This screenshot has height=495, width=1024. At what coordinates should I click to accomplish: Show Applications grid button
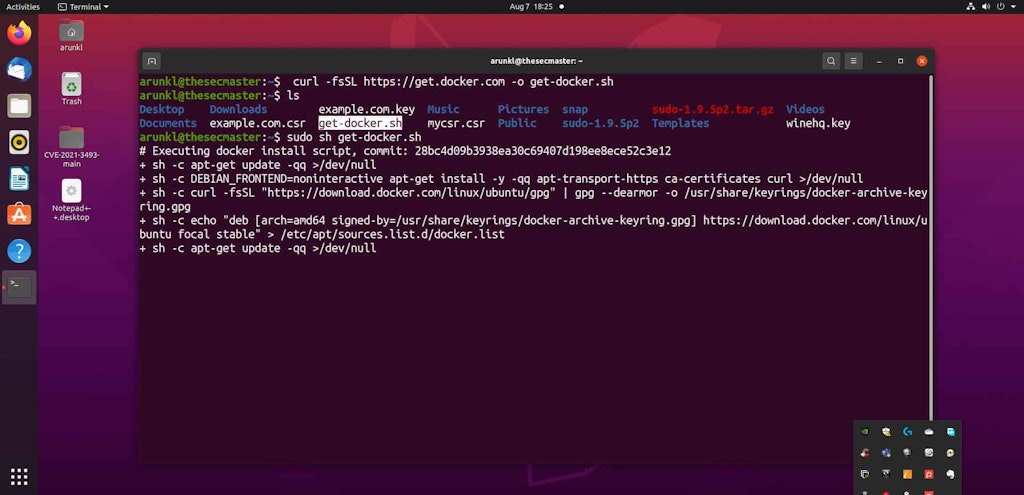(x=19, y=477)
